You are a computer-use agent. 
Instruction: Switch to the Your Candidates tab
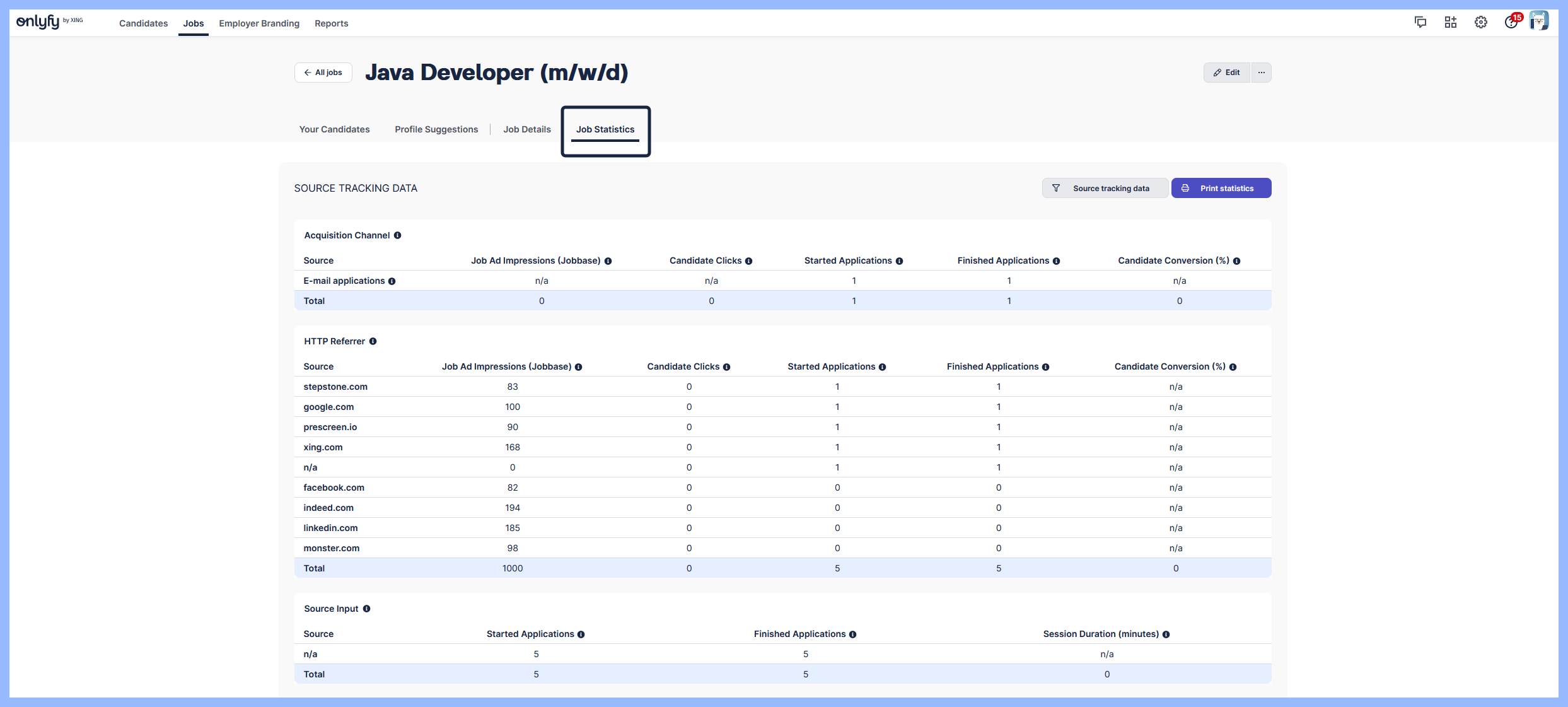[334, 129]
